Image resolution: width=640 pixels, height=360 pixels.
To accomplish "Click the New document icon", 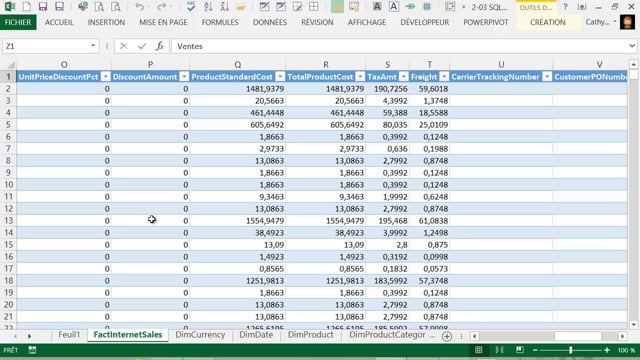I will 27,7.
